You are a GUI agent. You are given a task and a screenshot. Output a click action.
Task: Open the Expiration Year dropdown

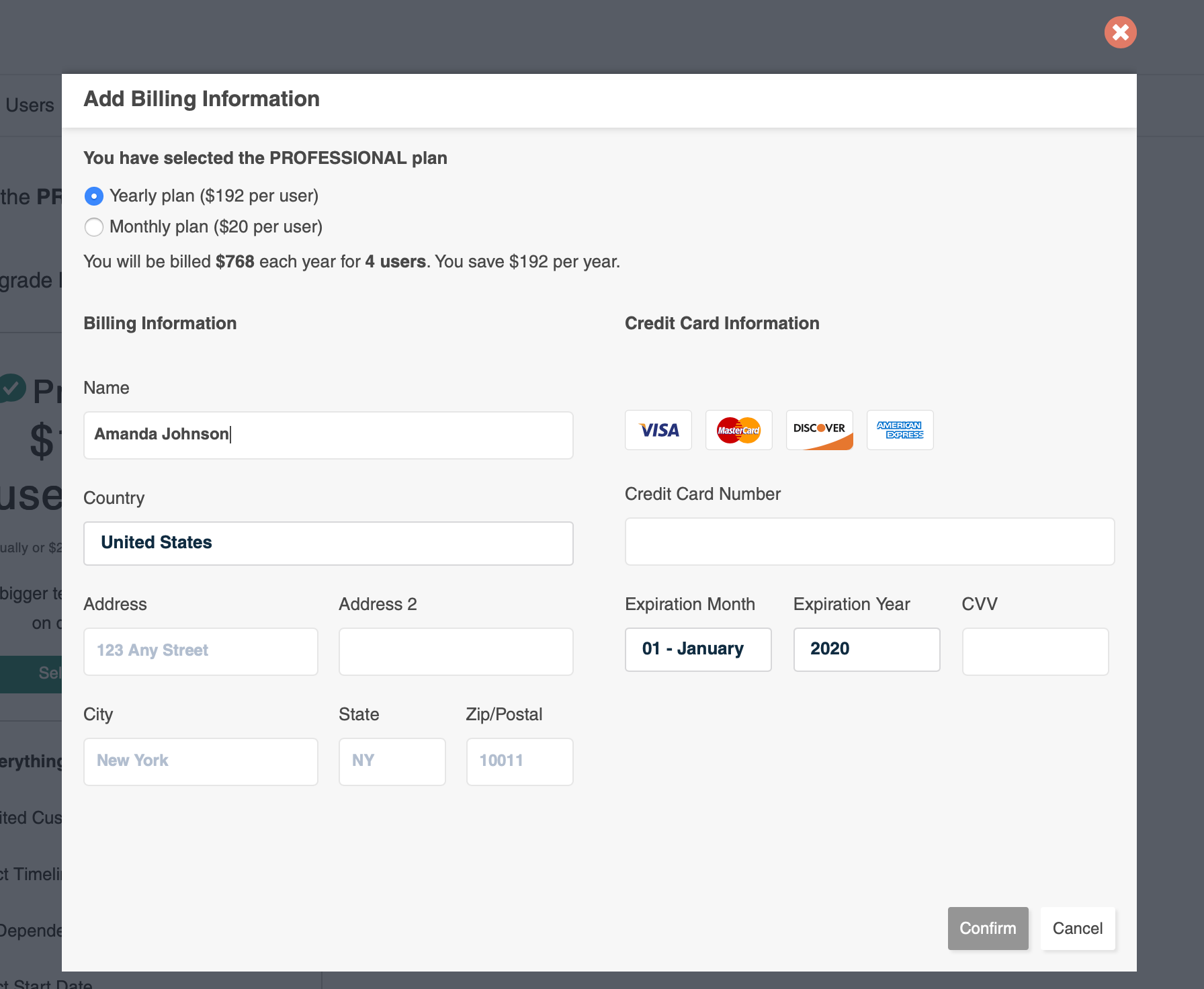coord(867,649)
